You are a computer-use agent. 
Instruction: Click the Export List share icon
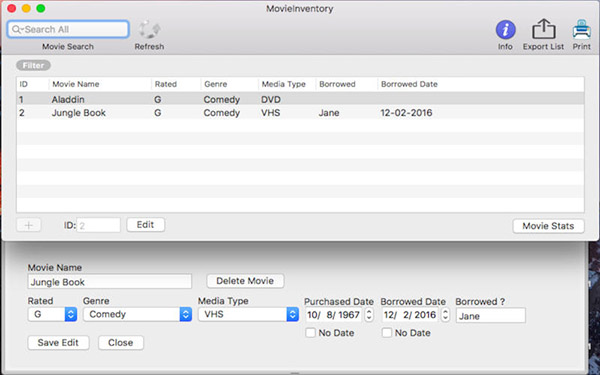[x=544, y=29]
